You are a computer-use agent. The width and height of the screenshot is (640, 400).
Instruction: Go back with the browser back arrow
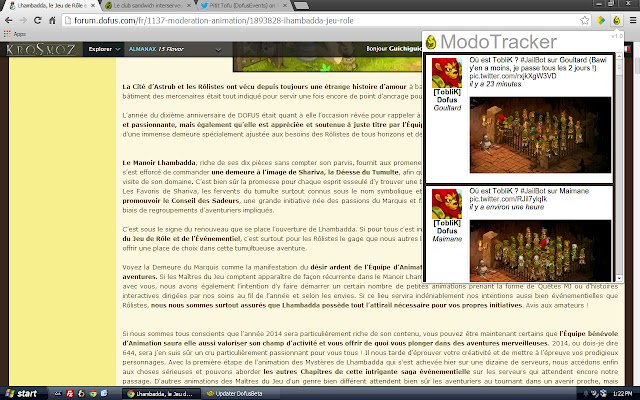9,20
